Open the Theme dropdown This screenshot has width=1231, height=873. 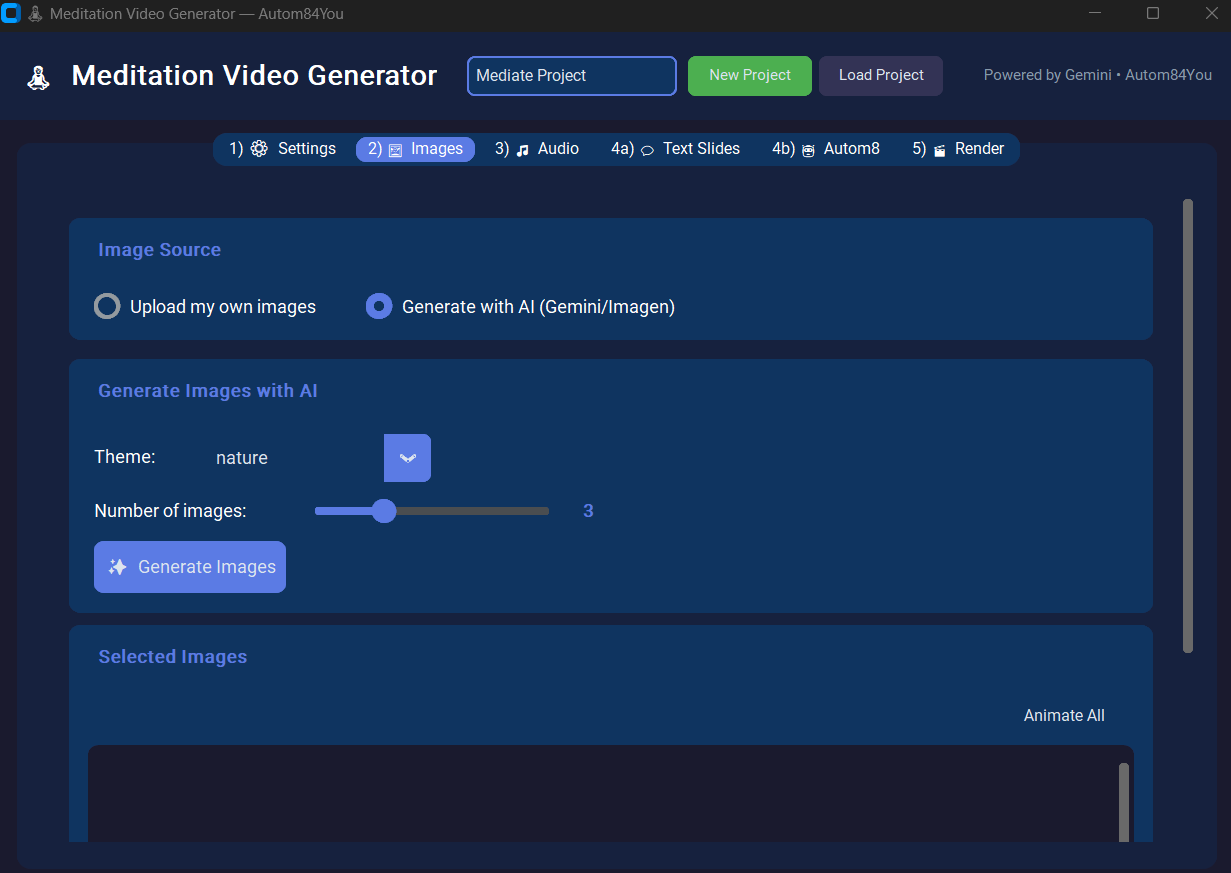407,457
